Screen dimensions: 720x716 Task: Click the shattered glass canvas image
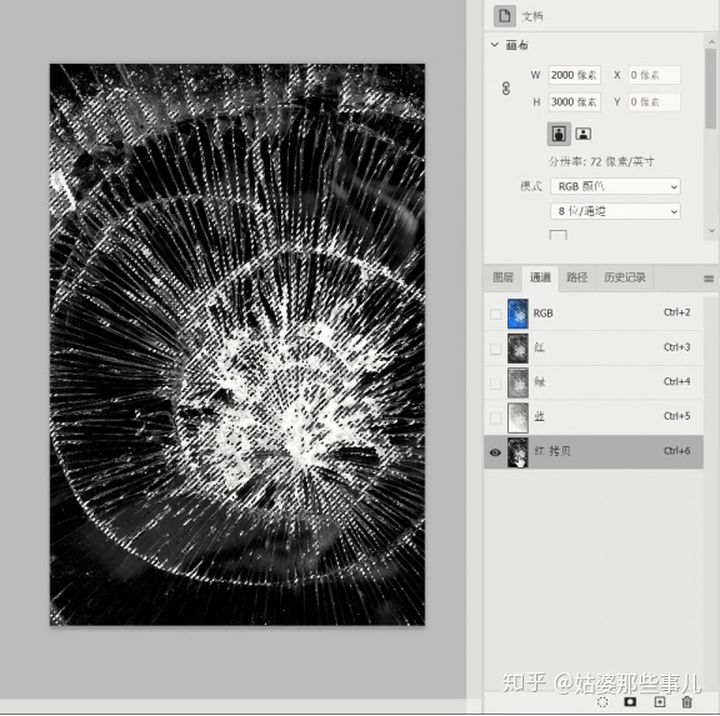coord(237,344)
